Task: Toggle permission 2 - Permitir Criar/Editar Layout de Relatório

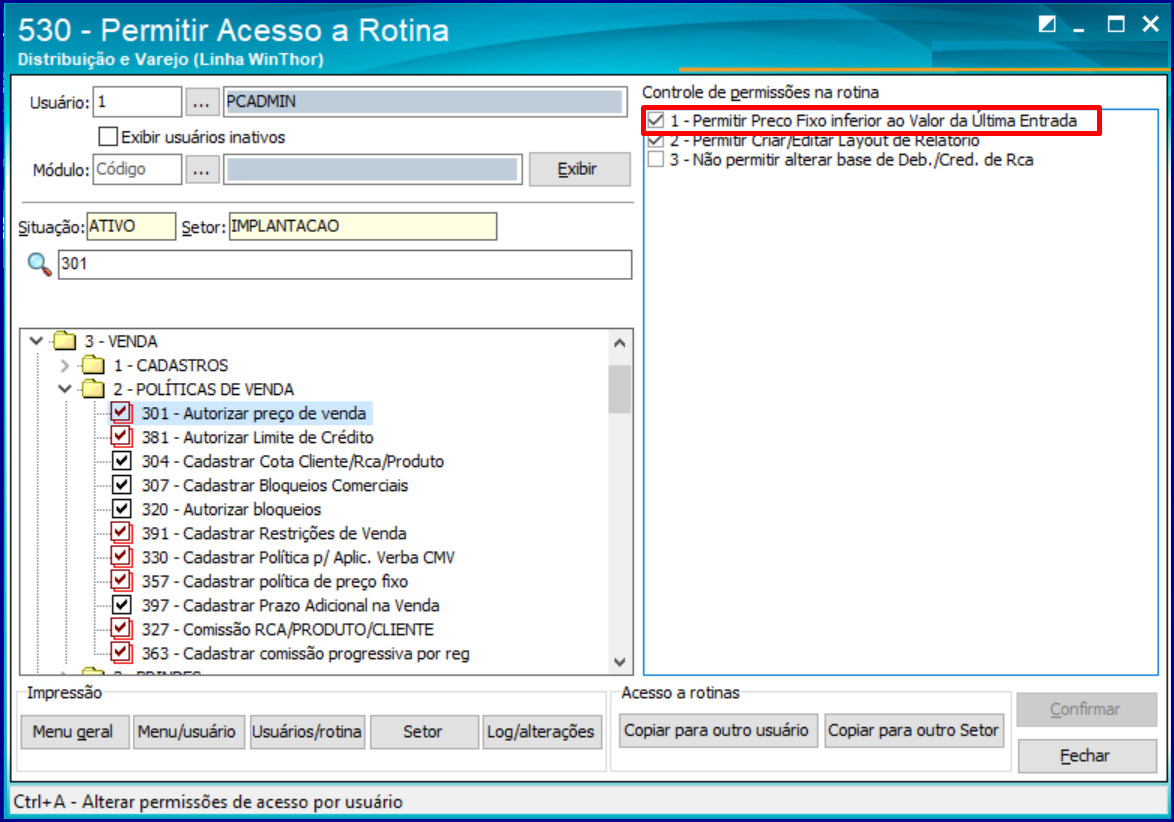Action: pos(656,141)
